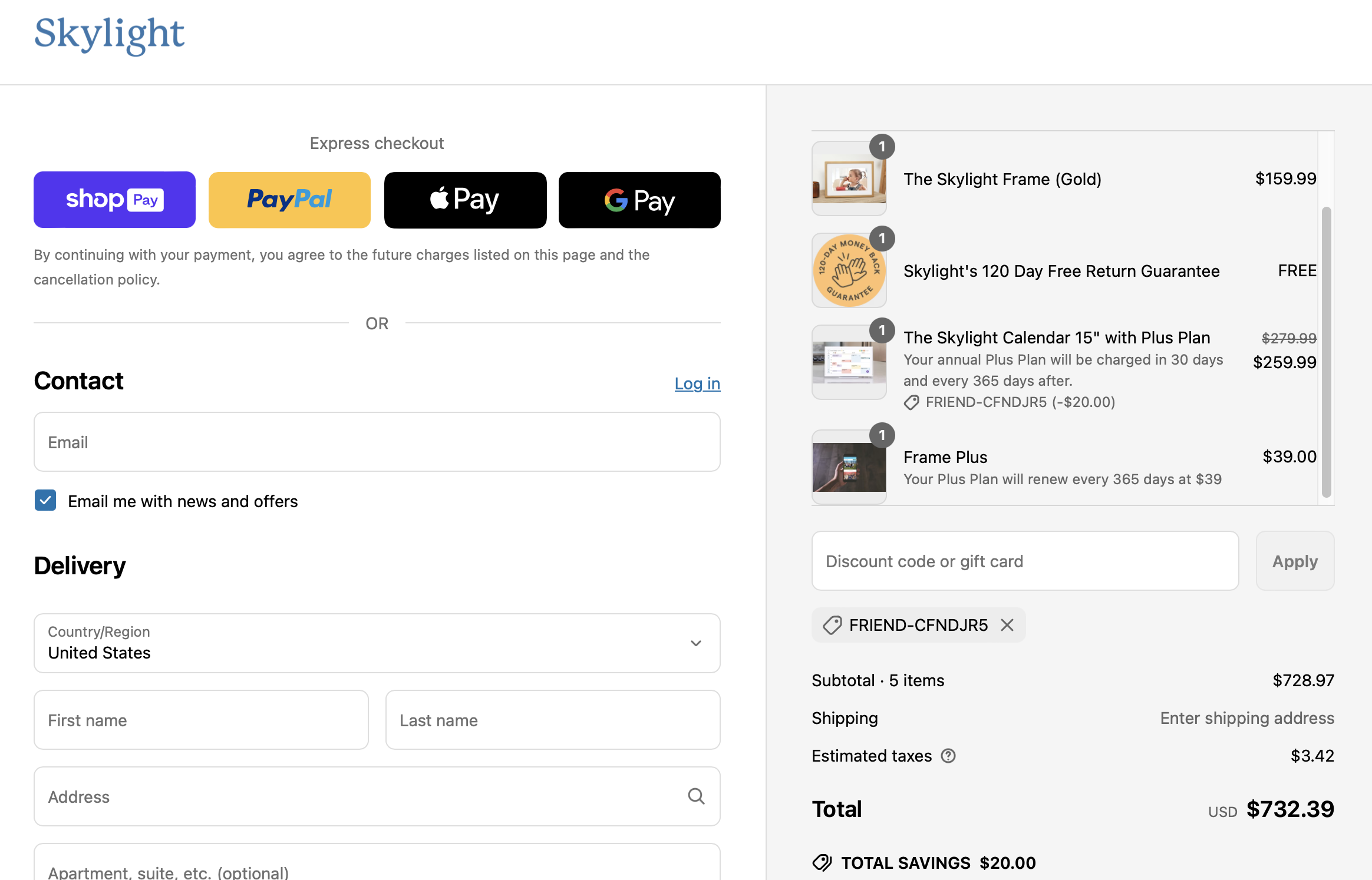Viewport: 1372px width, 880px height.
Task: Pay using Apple Pay
Action: pyautogui.click(x=465, y=200)
